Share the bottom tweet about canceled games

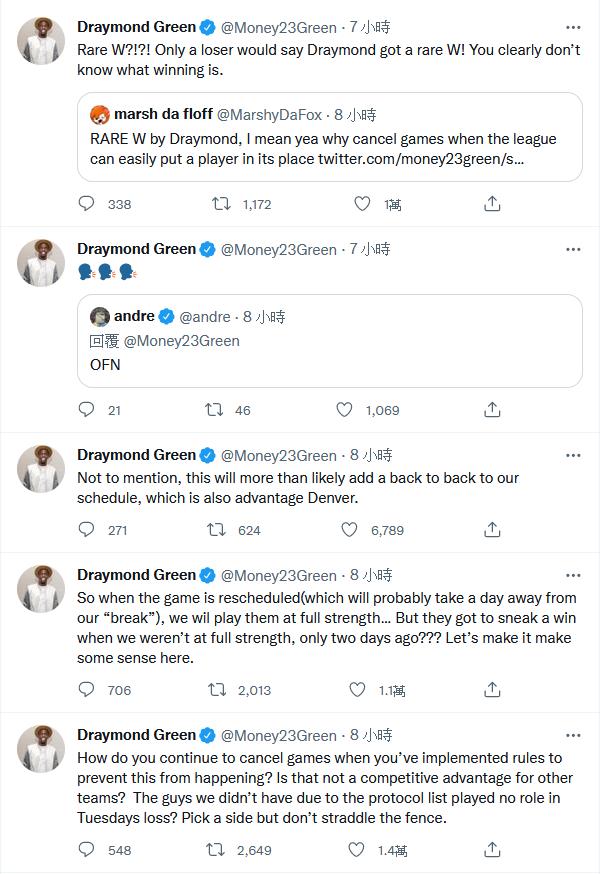point(492,850)
